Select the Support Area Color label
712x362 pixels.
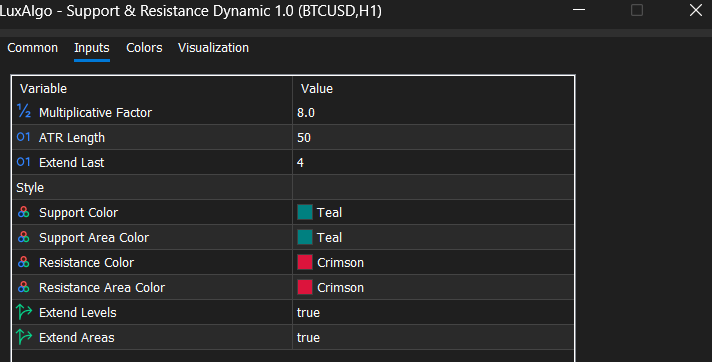pos(94,238)
